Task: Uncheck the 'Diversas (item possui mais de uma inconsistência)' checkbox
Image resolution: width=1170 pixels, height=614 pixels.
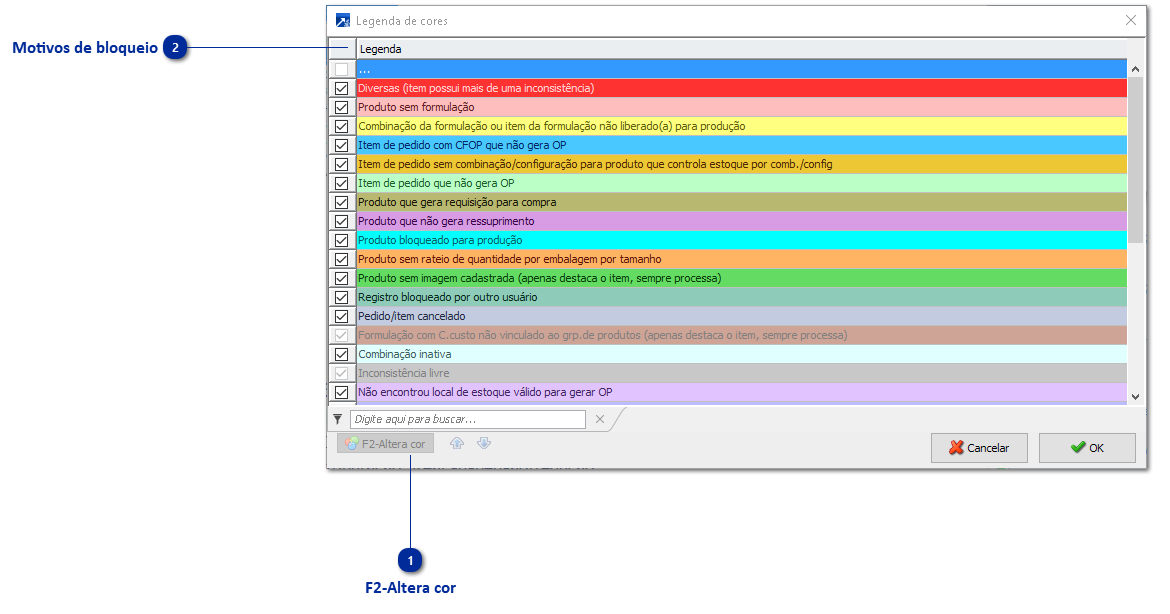Action: point(341,87)
